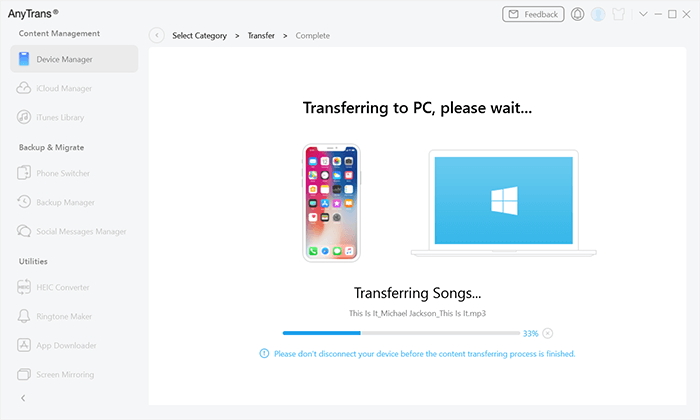Click the Screen Mirroring icon

24,374
